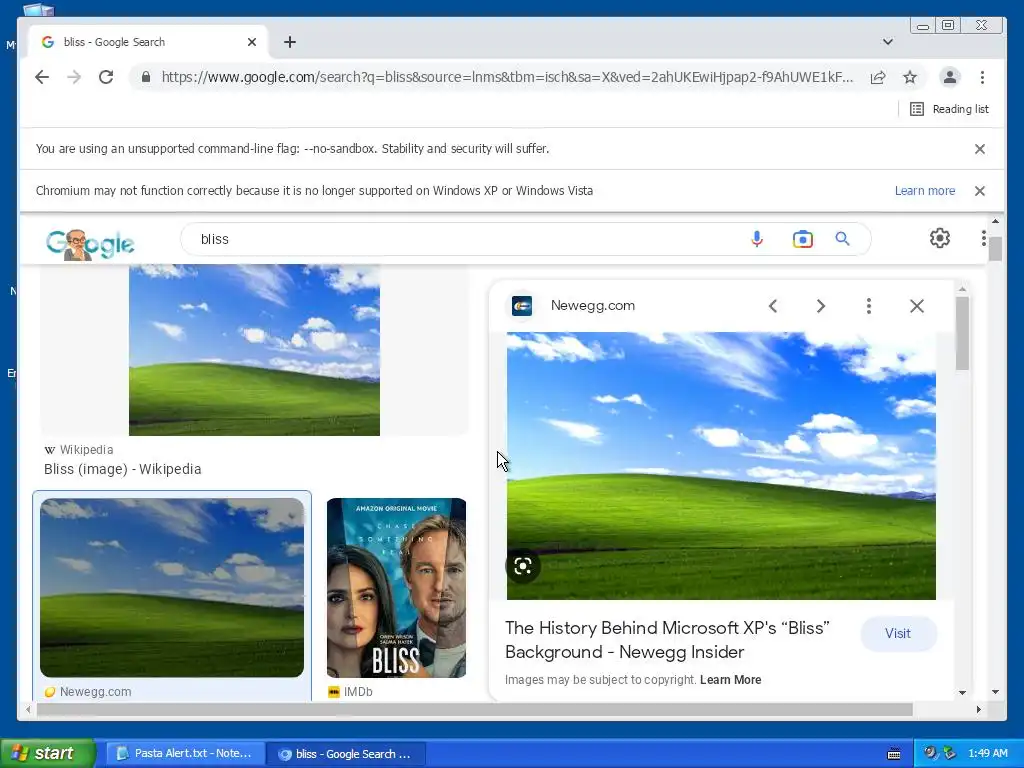The image size is (1024, 768).
Task: Open the Chromium profile avatar
Action: click(950, 77)
